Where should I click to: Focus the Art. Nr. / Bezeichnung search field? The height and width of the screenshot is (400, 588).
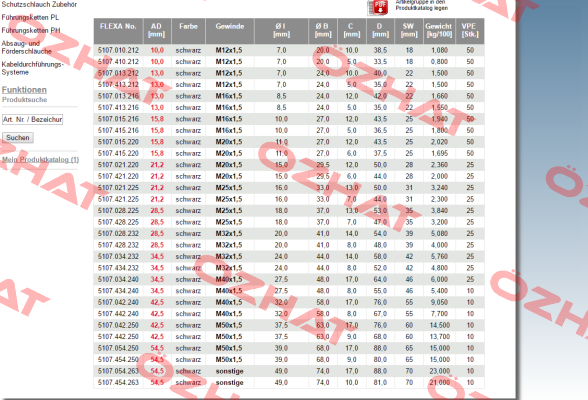pos(32,120)
